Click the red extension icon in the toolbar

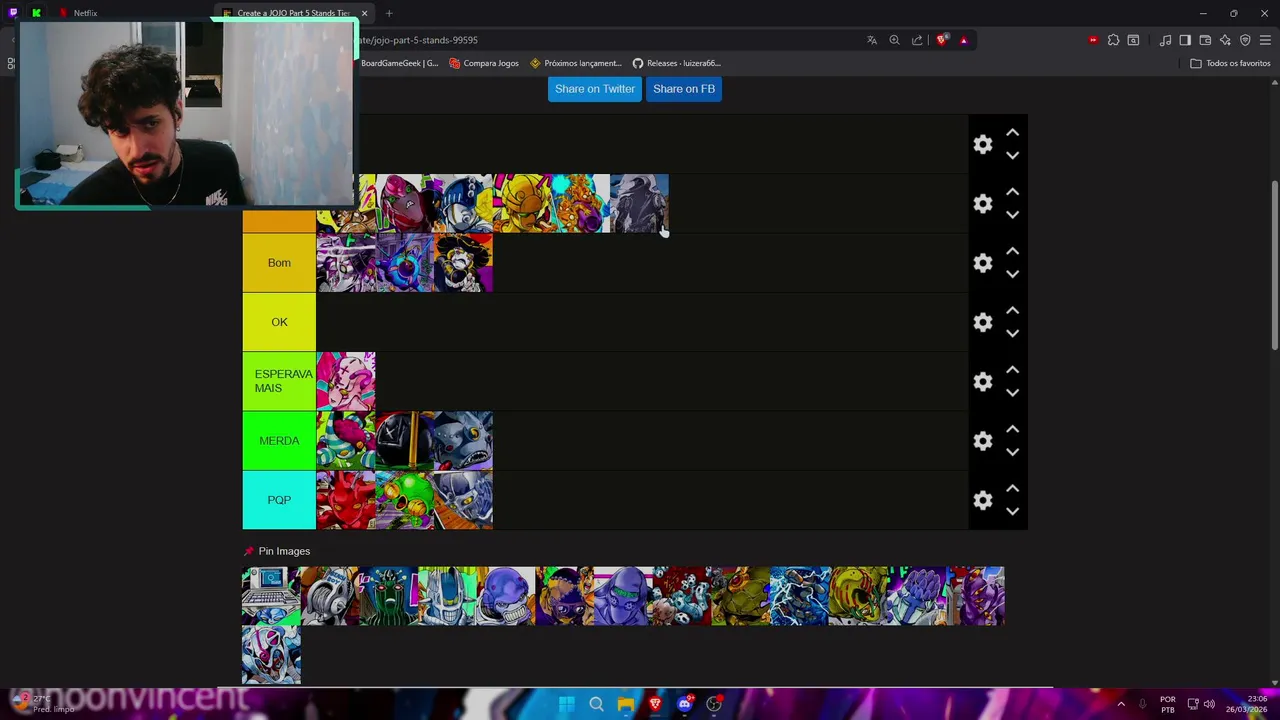tap(1093, 40)
